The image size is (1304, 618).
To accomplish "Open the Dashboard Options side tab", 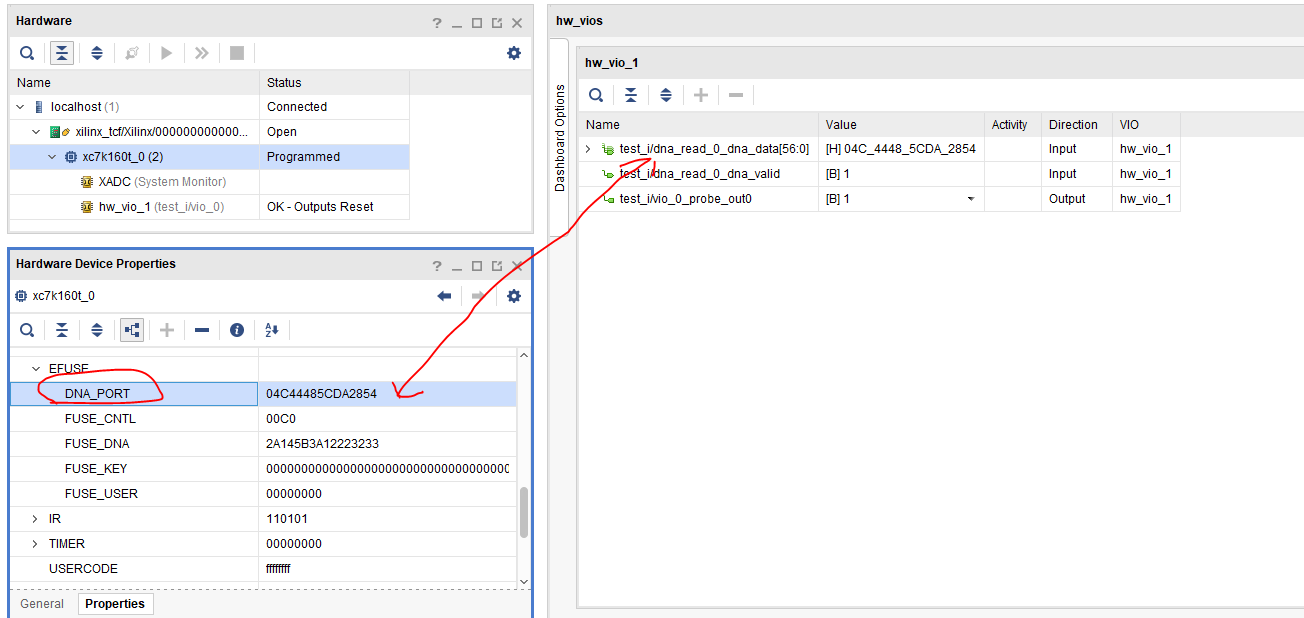I will (x=559, y=137).
